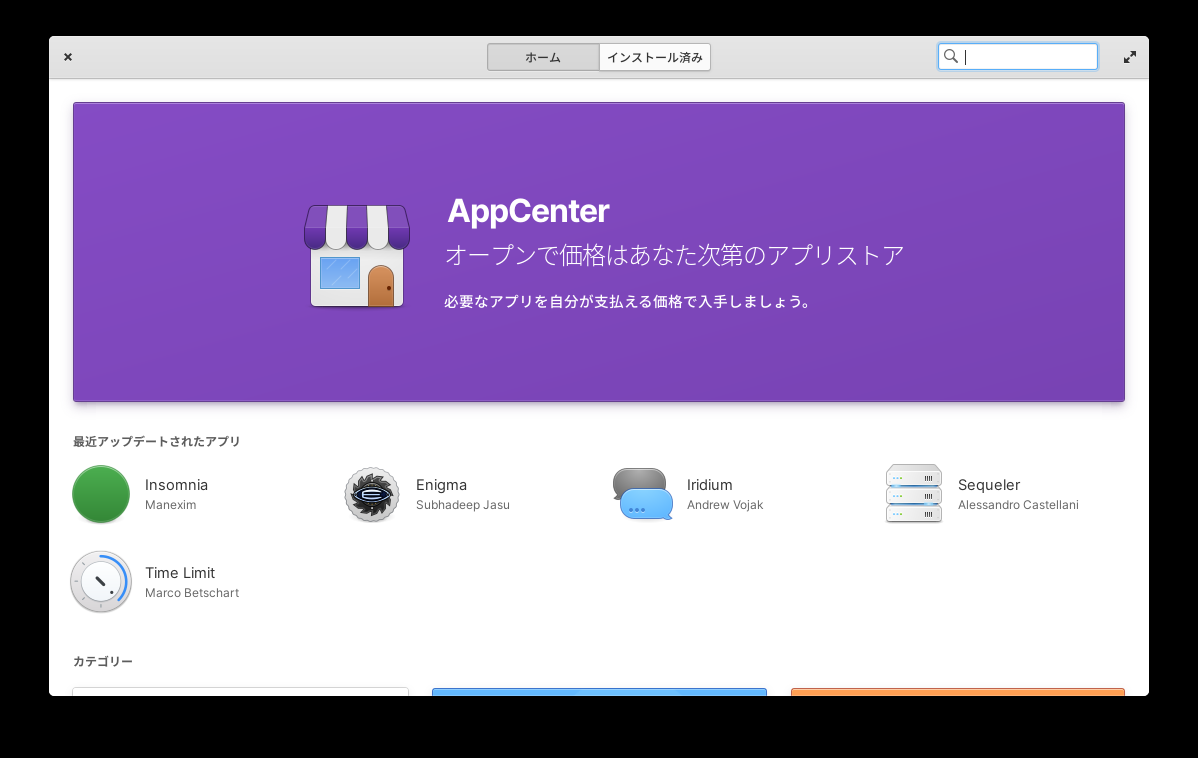1198x758 pixels.
Task: Click developer name Andrew Vojak
Action: tap(725, 505)
